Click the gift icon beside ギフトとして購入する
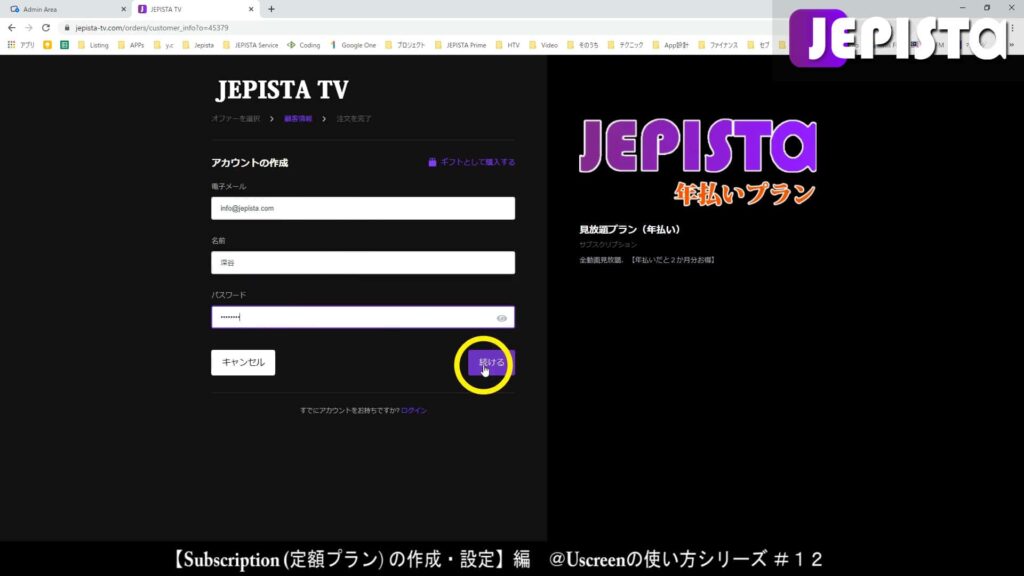The width and height of the screenshot is (1024, 576). pos(432,162)
